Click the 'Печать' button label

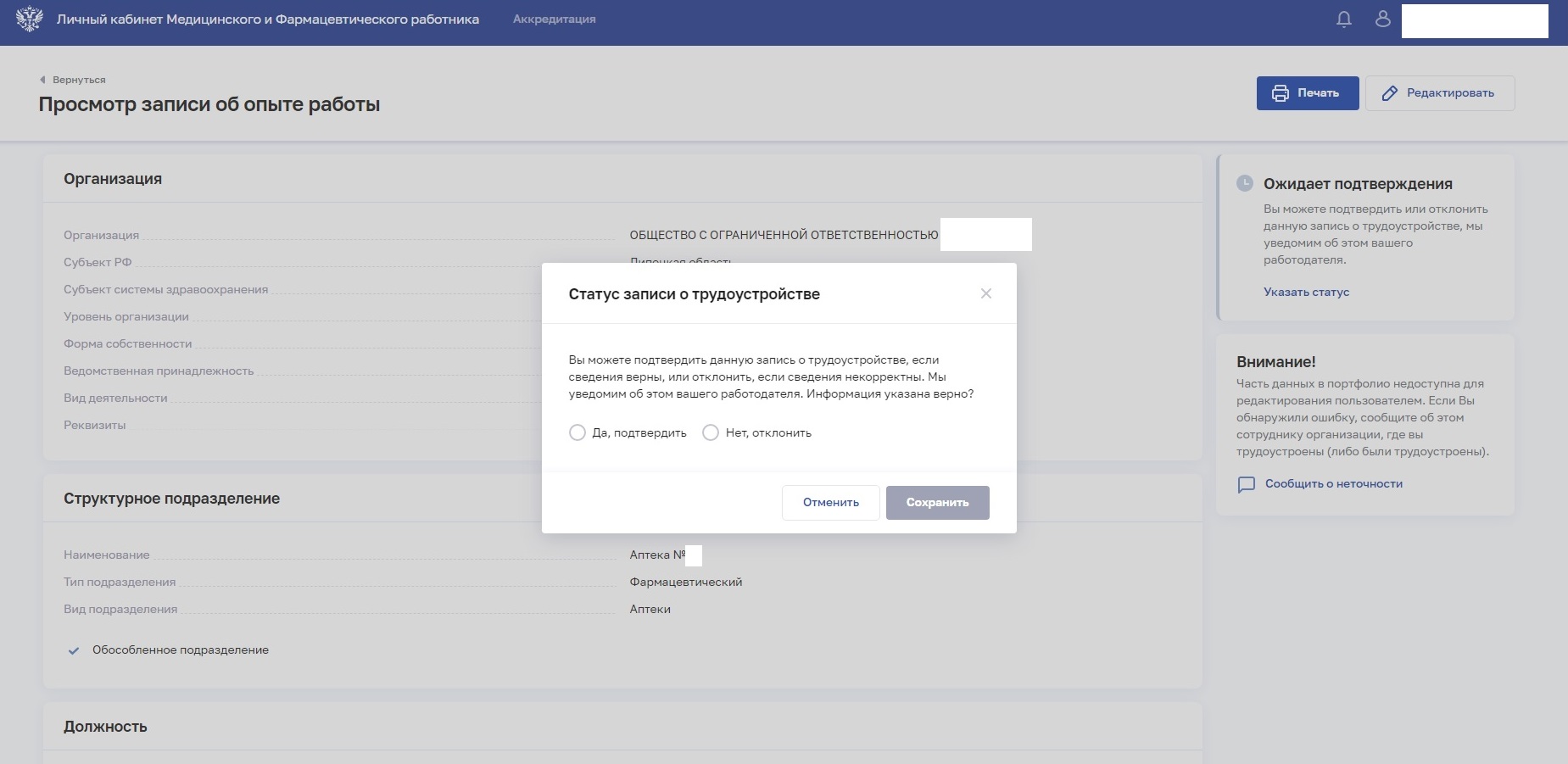click(x=1318, y=93)
